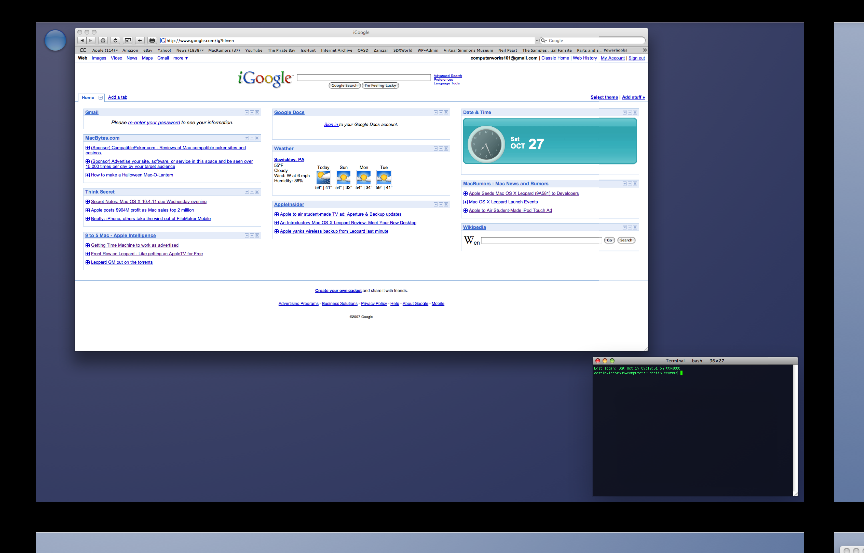Expand 'Leopard GM out on the torrents'

[x=87, y=262]
